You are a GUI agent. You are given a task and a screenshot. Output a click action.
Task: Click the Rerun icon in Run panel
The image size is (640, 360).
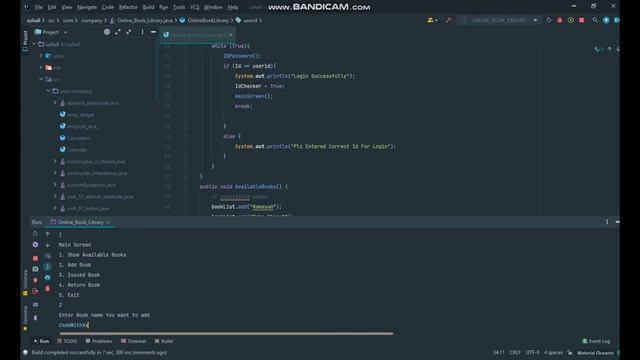[35, 234]
